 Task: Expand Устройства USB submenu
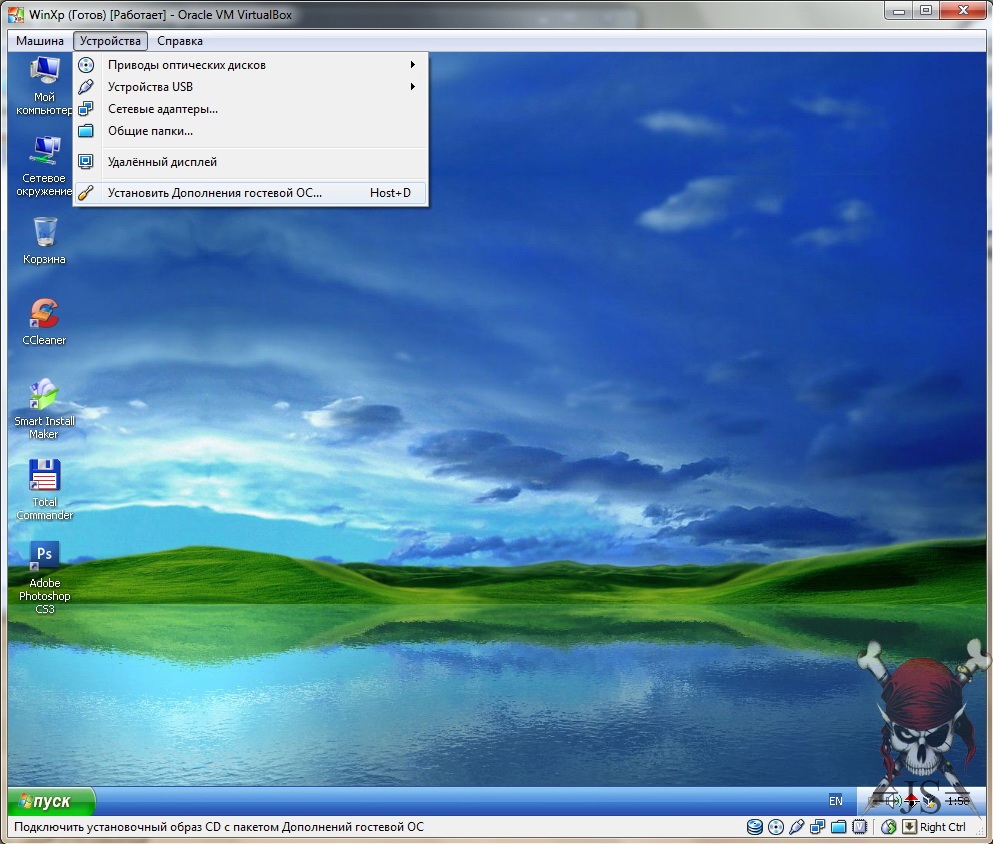coord(250,87)
